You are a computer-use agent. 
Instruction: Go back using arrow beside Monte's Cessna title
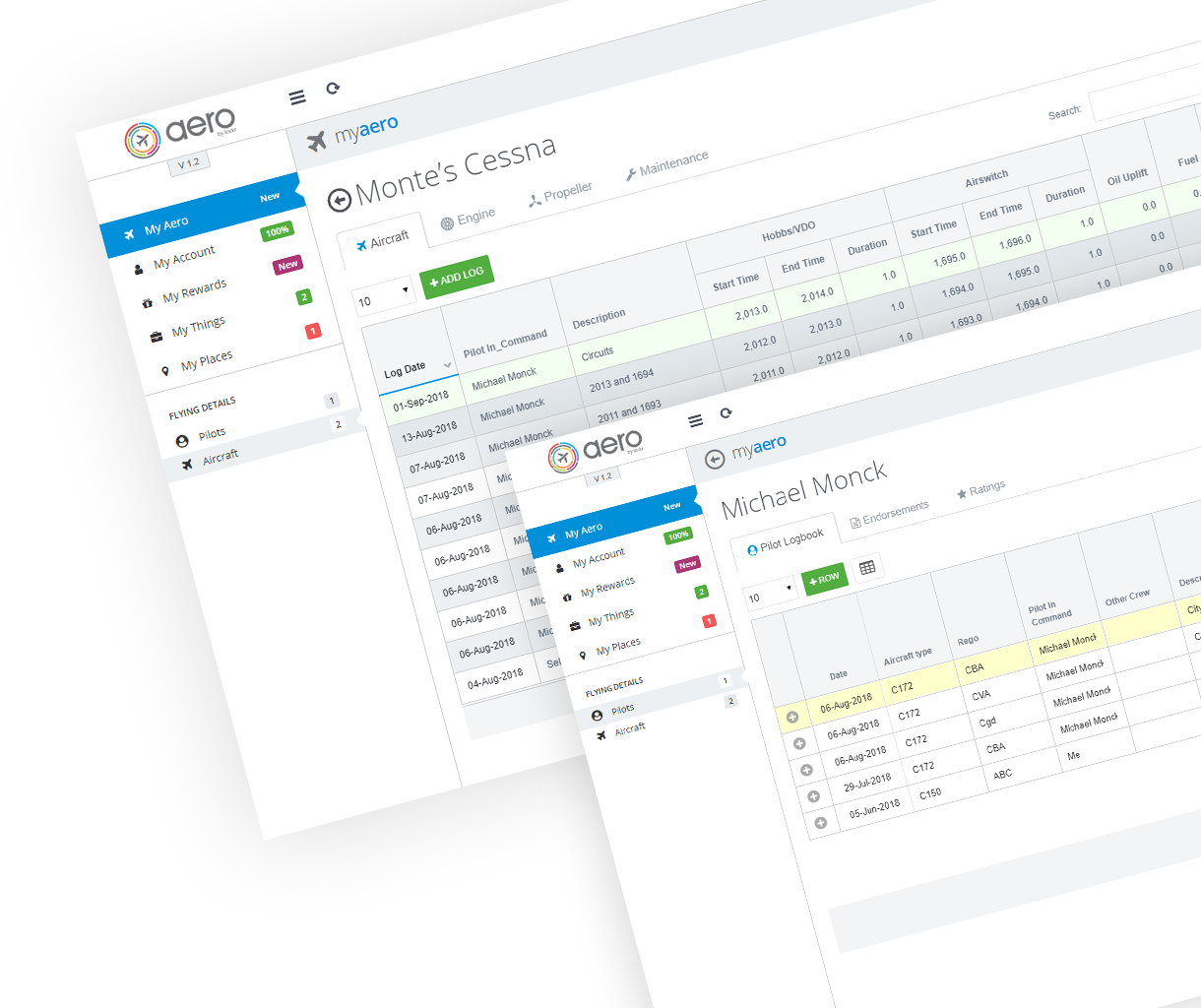[339, 201]
